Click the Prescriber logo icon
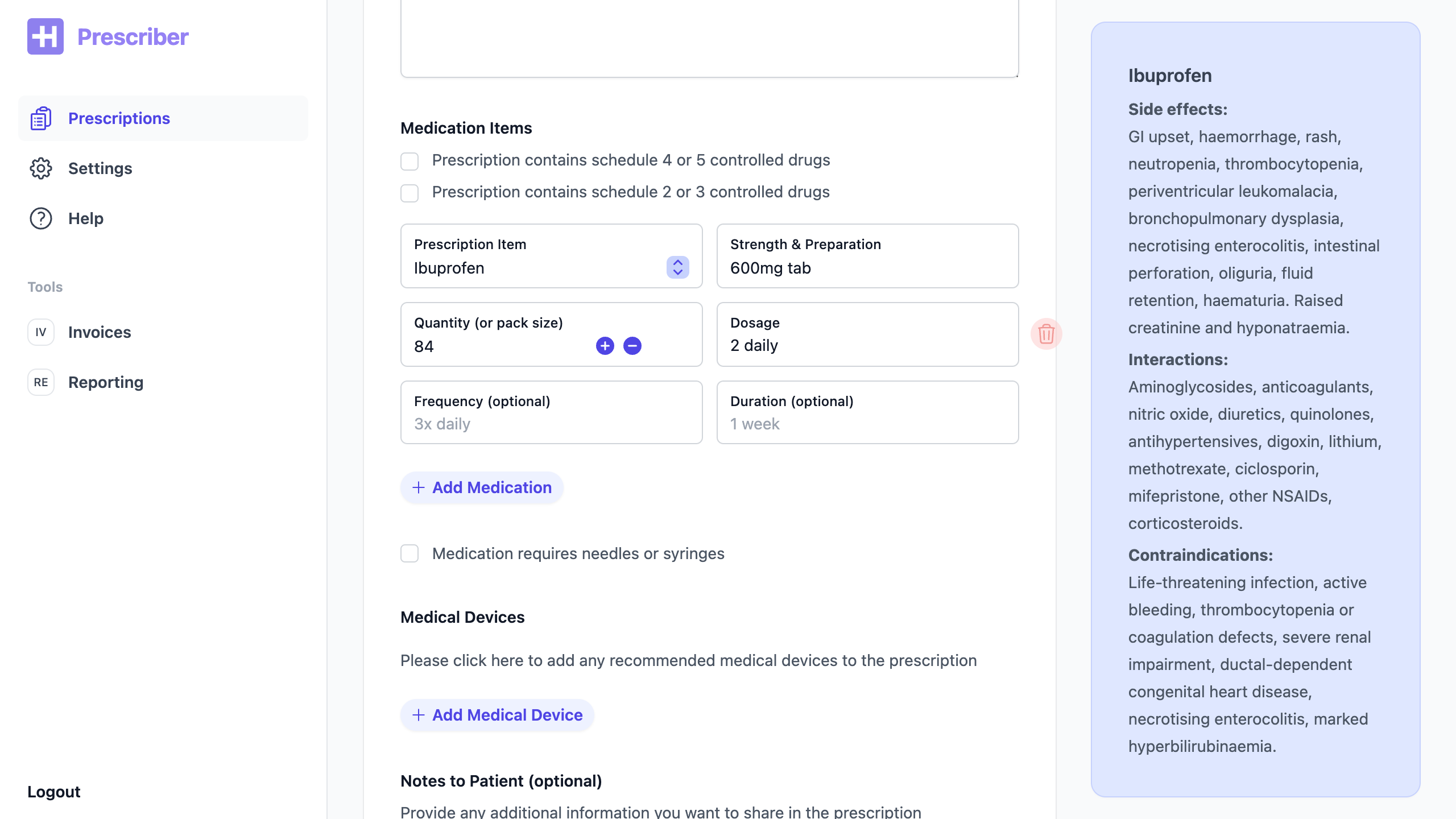 45,36
